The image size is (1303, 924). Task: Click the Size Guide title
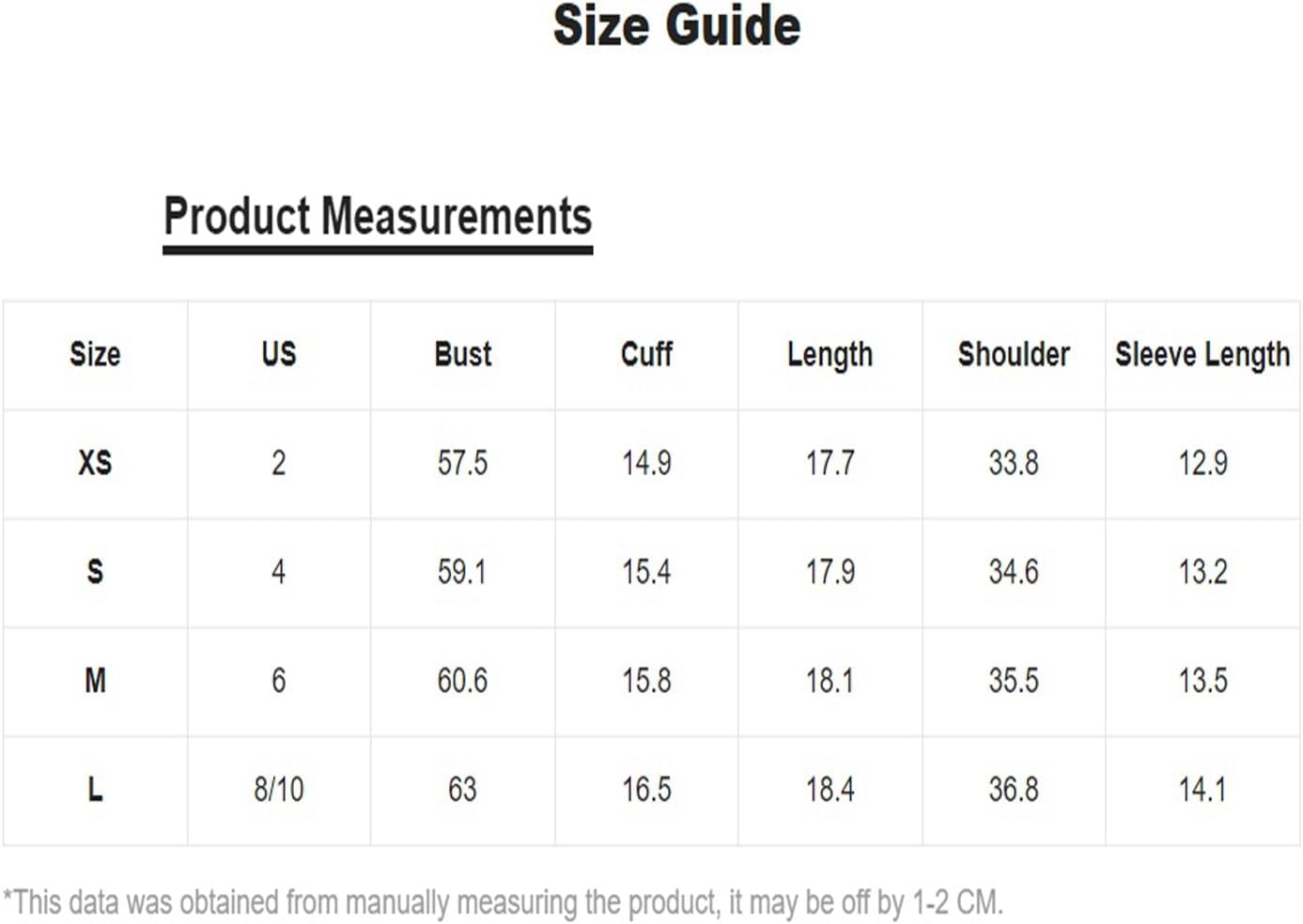[x=676, y=26]
